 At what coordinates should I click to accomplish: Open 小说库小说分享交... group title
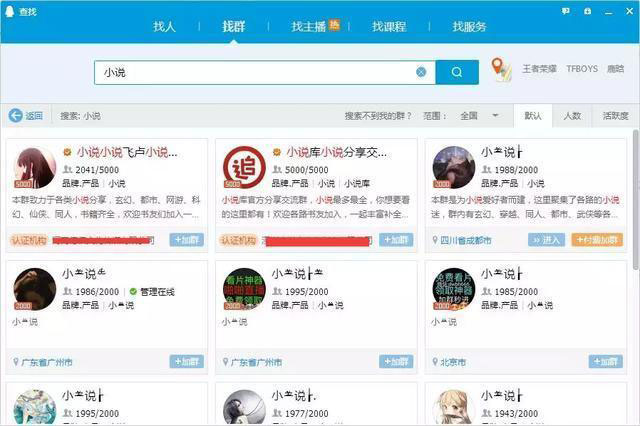[337, 152]
